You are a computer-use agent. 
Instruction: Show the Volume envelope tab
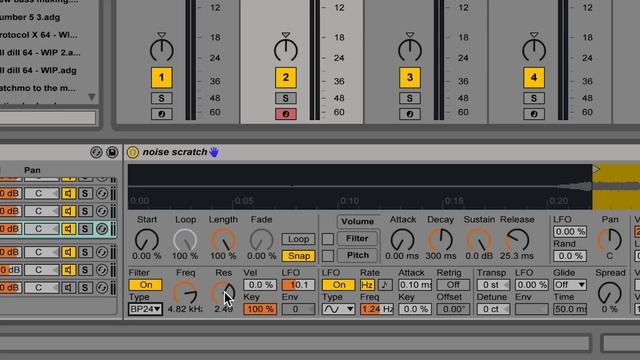(x=358, y=222)
